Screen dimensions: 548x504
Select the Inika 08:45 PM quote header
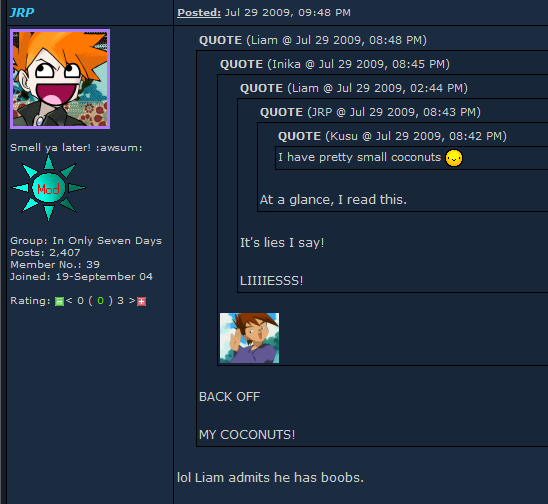(x=335, y=64)
